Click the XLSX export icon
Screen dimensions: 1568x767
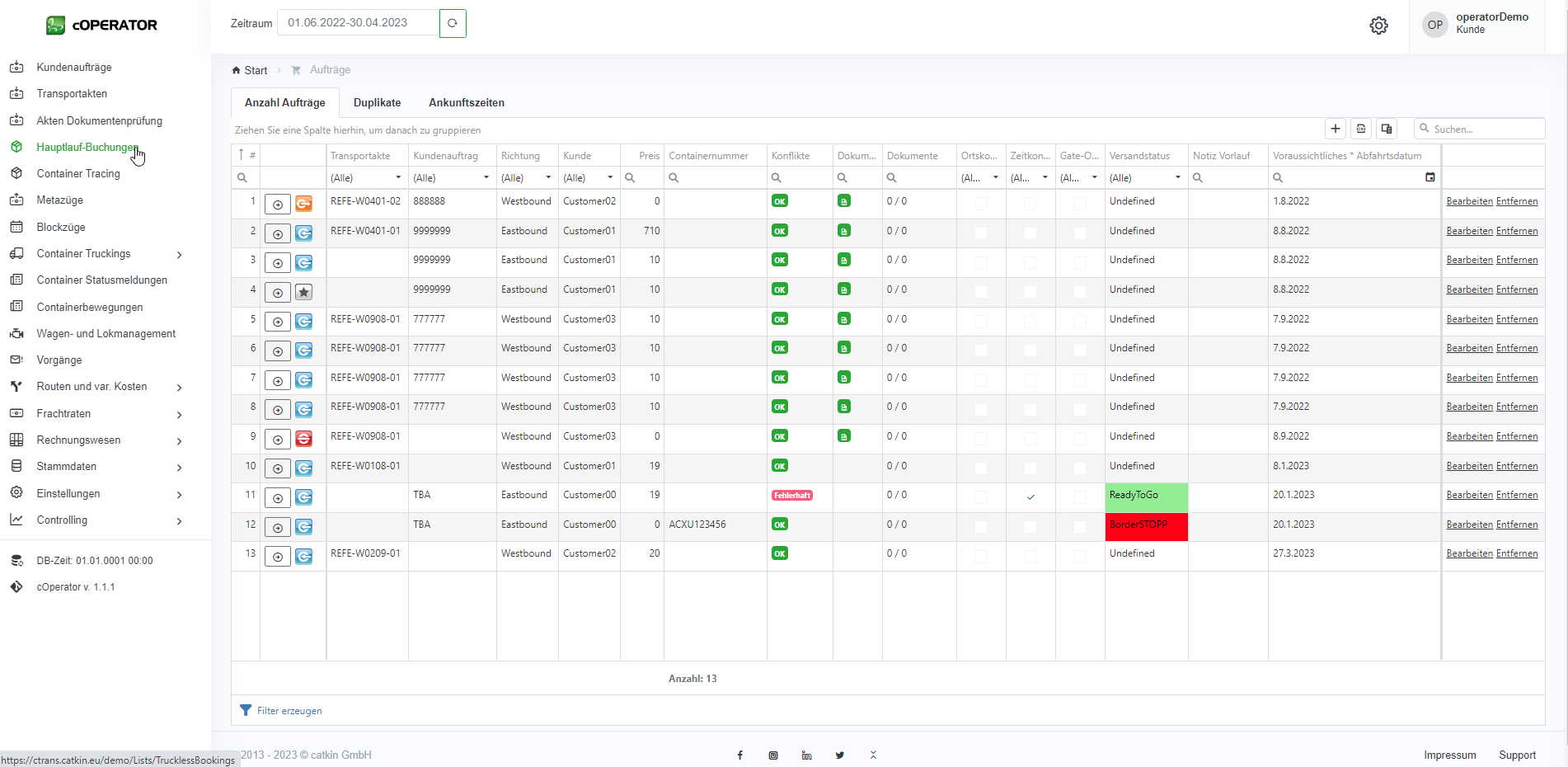coord(1361,129)
